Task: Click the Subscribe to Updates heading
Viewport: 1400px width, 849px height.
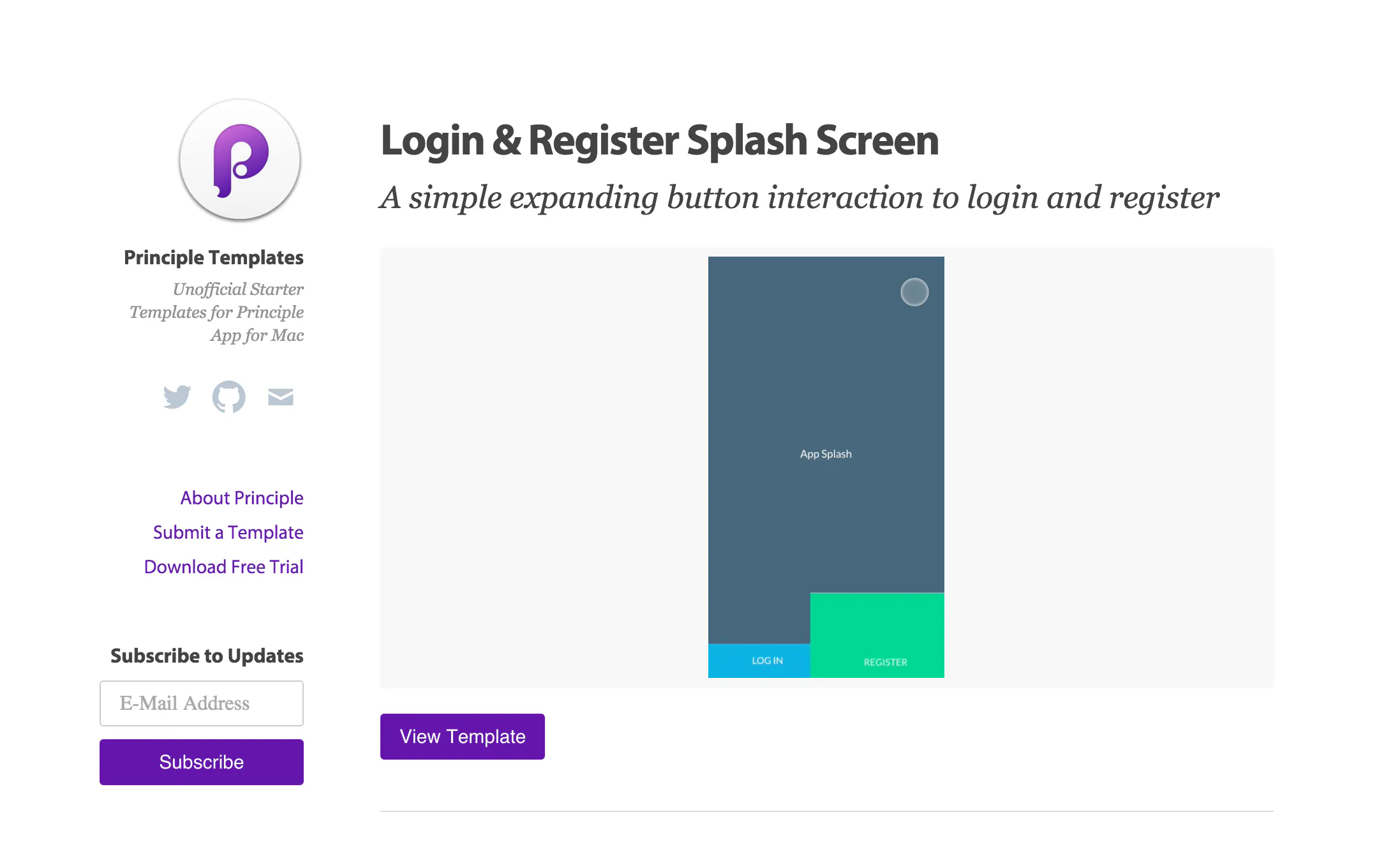Action: [207, 656]
